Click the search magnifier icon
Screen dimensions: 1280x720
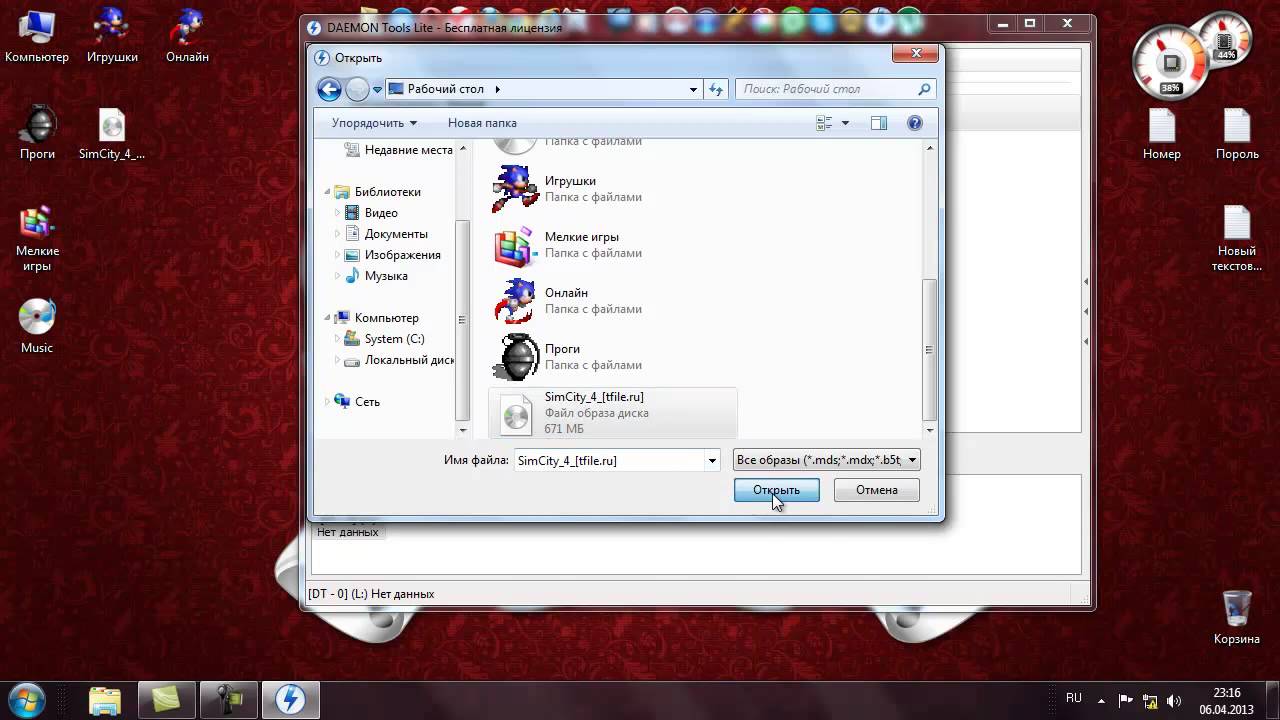tap(924, 89)
